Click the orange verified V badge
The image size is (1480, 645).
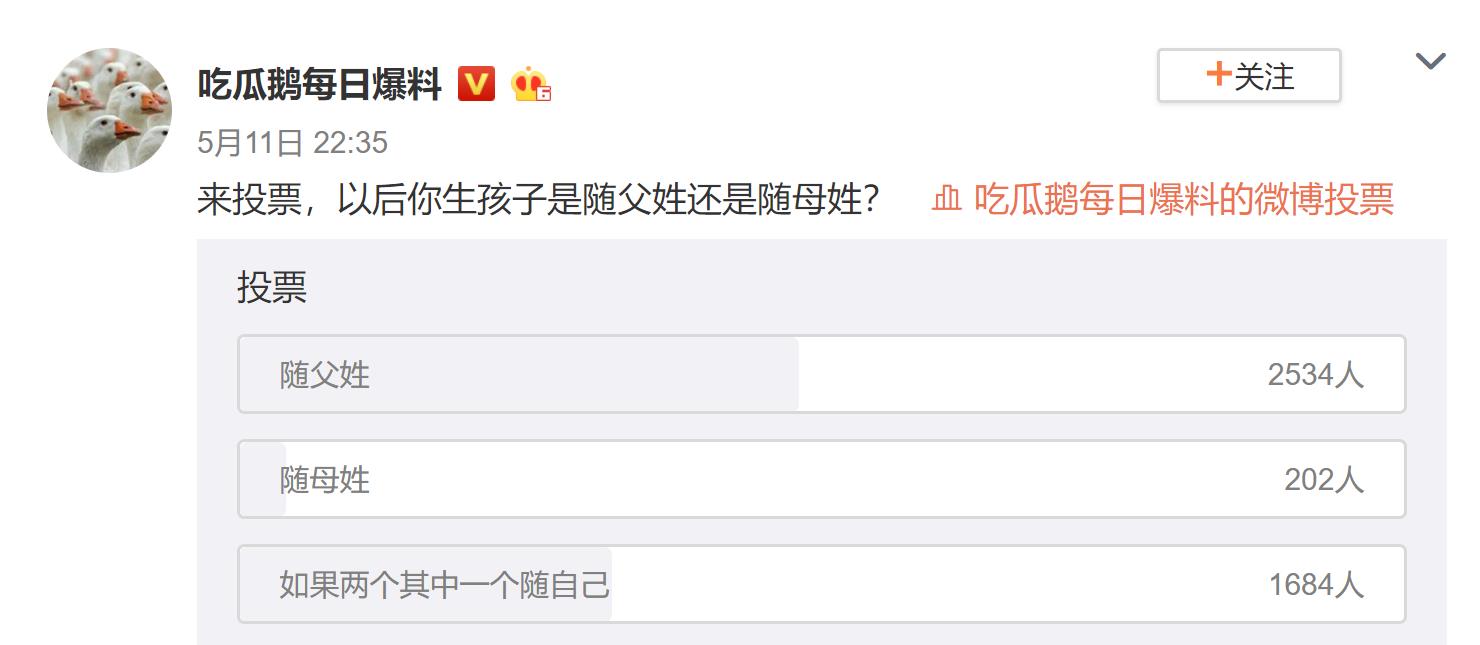click(x=476, y=84)
